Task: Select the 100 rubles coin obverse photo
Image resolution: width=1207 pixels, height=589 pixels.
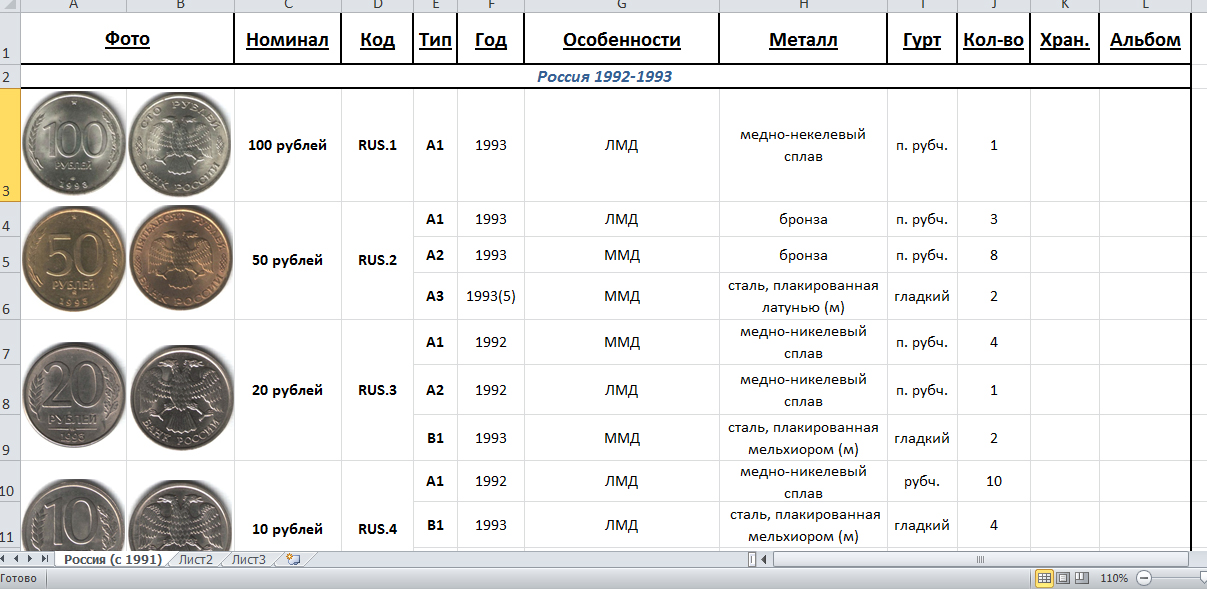Action: point(73,143)
